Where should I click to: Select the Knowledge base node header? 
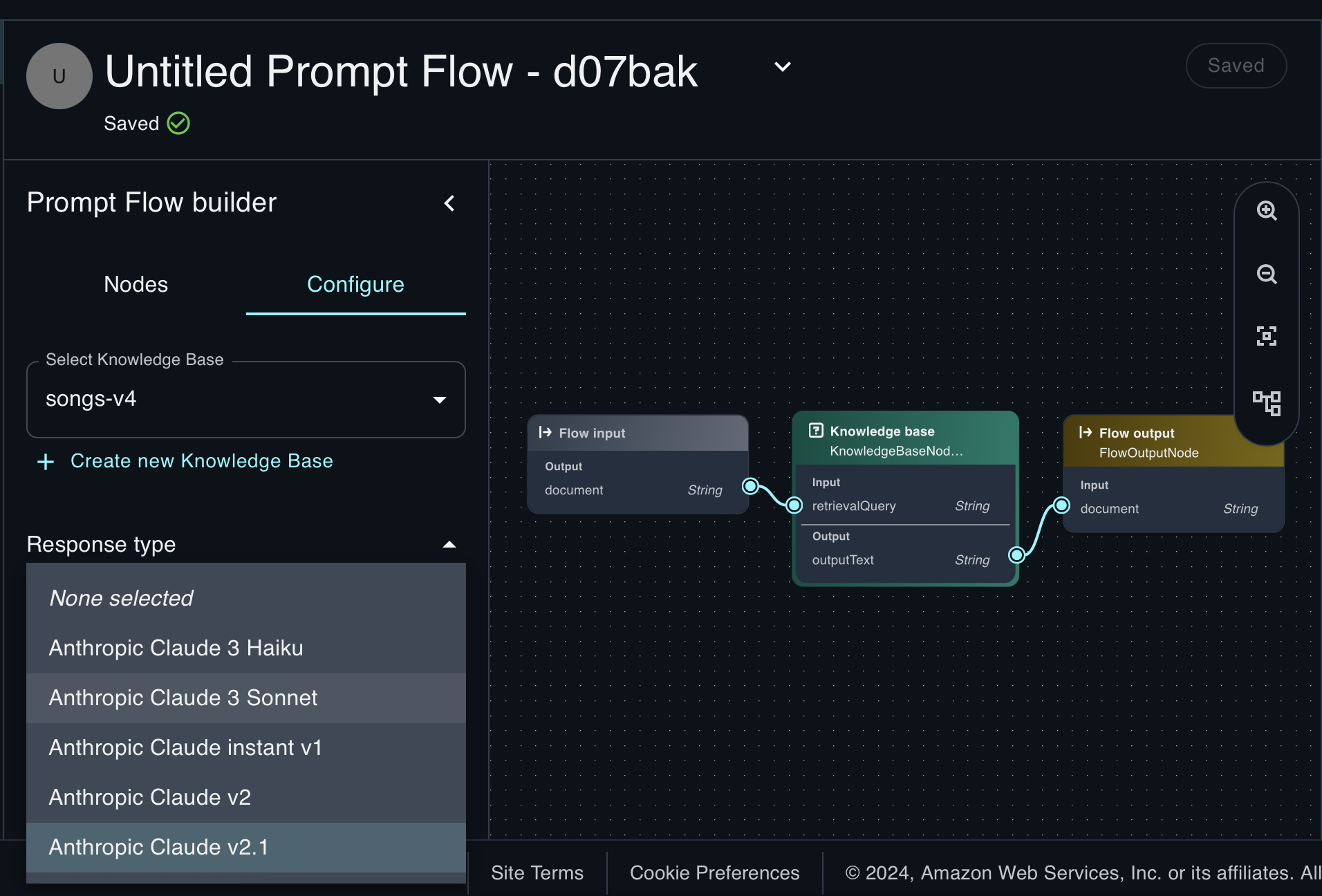(905, 439)
